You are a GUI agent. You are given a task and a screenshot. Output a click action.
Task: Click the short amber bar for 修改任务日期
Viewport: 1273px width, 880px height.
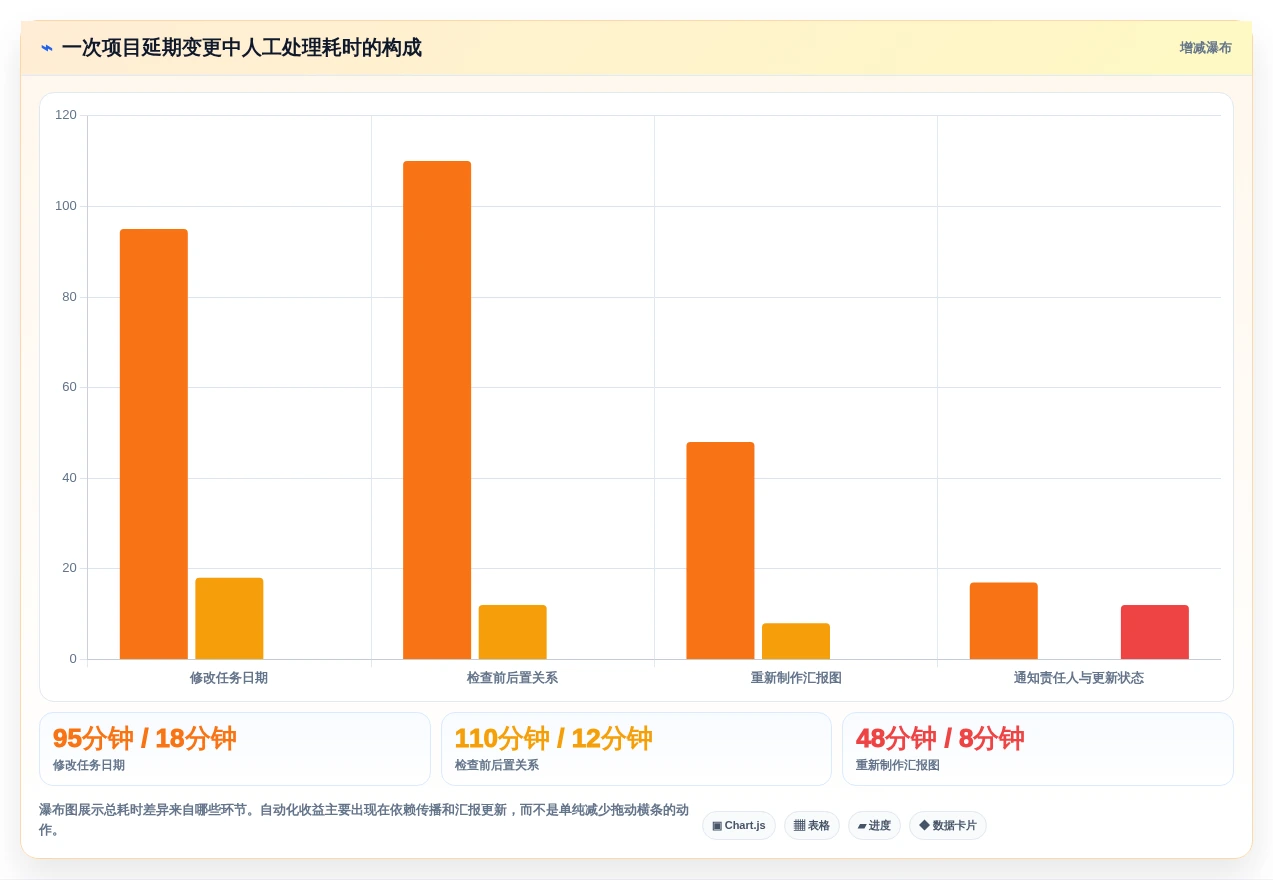point(229,618)
